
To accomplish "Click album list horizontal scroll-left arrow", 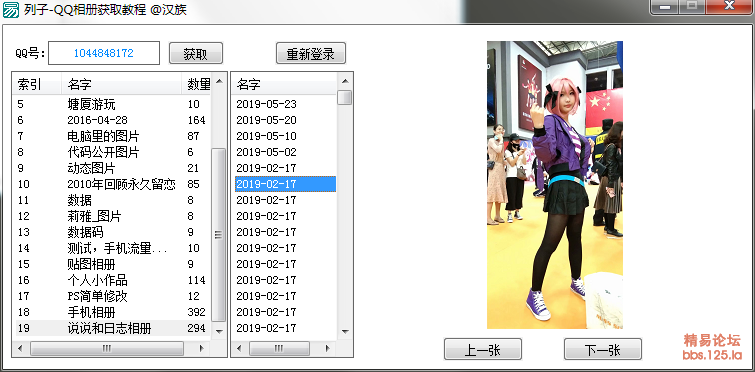I will [x=20, y=348].
